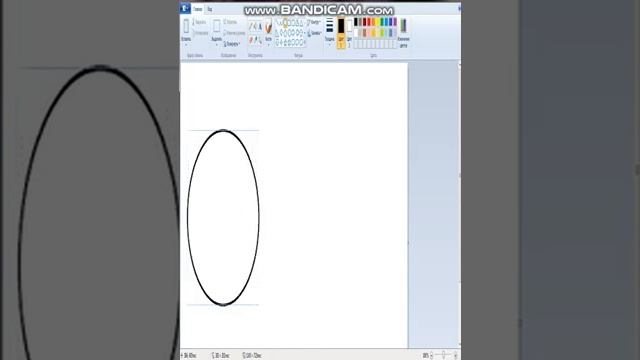Click the Crop command in Image group
Viewport: 640px width, 360px height.
click(231, 22)
